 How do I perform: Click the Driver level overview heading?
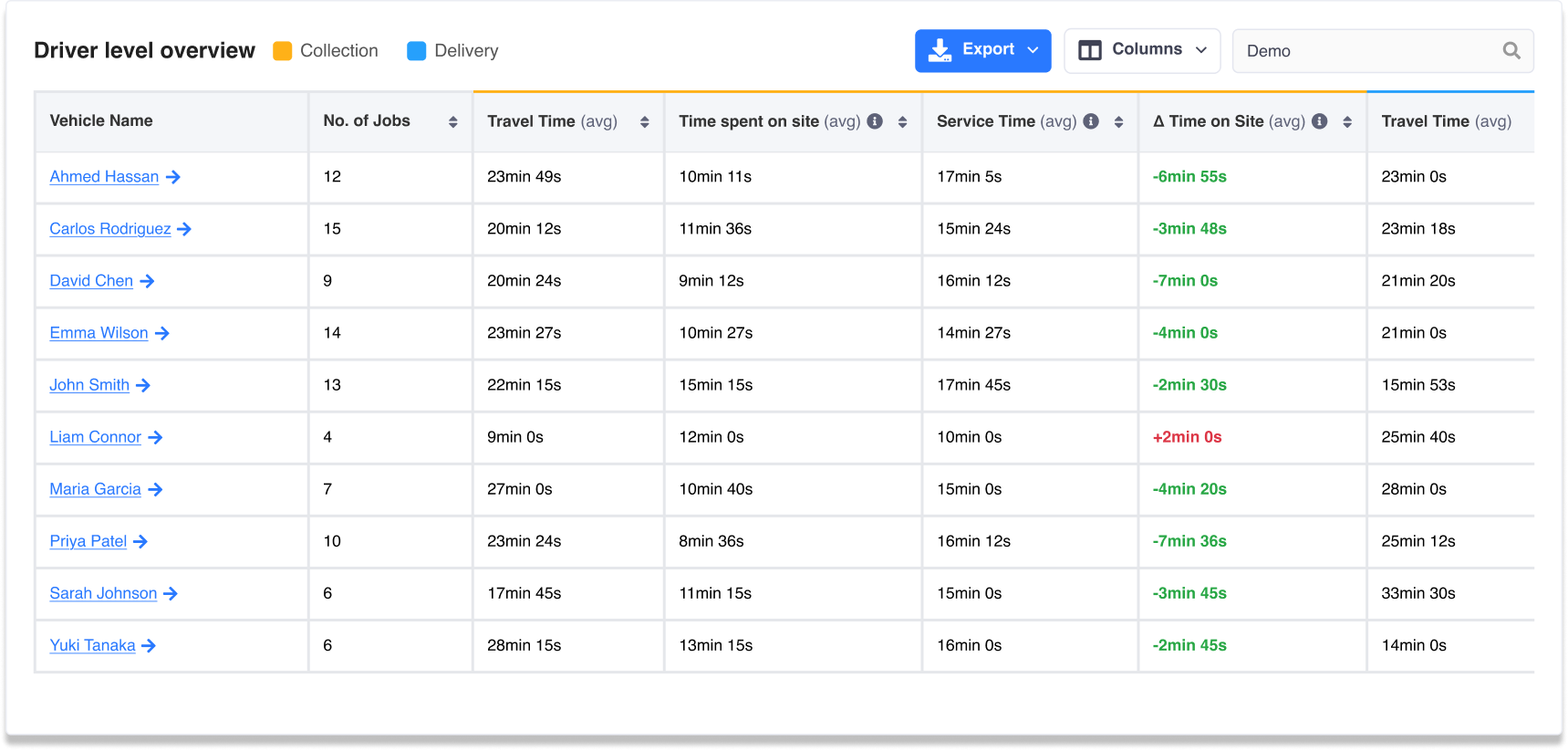click(x=144, y=50)
